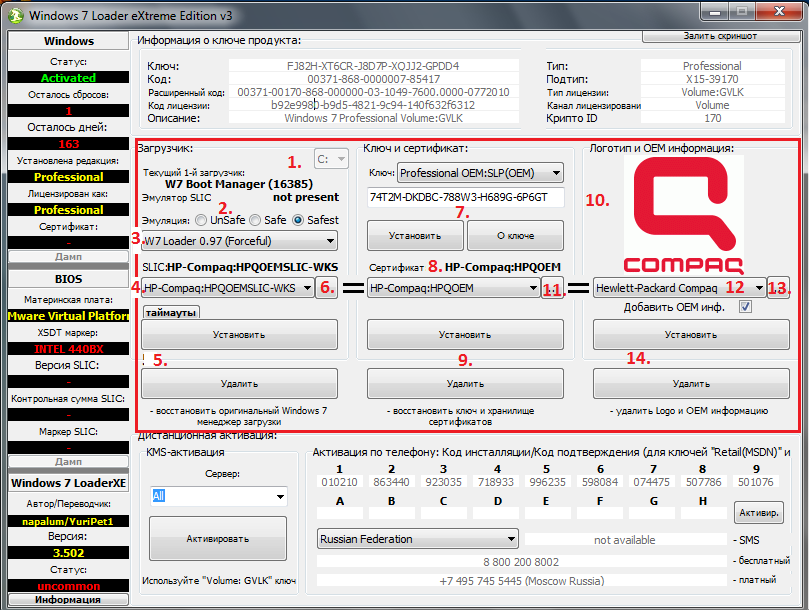Click the Дамп button below Маркер SLIC
This screenshot has height=610, width=809.
69,461
